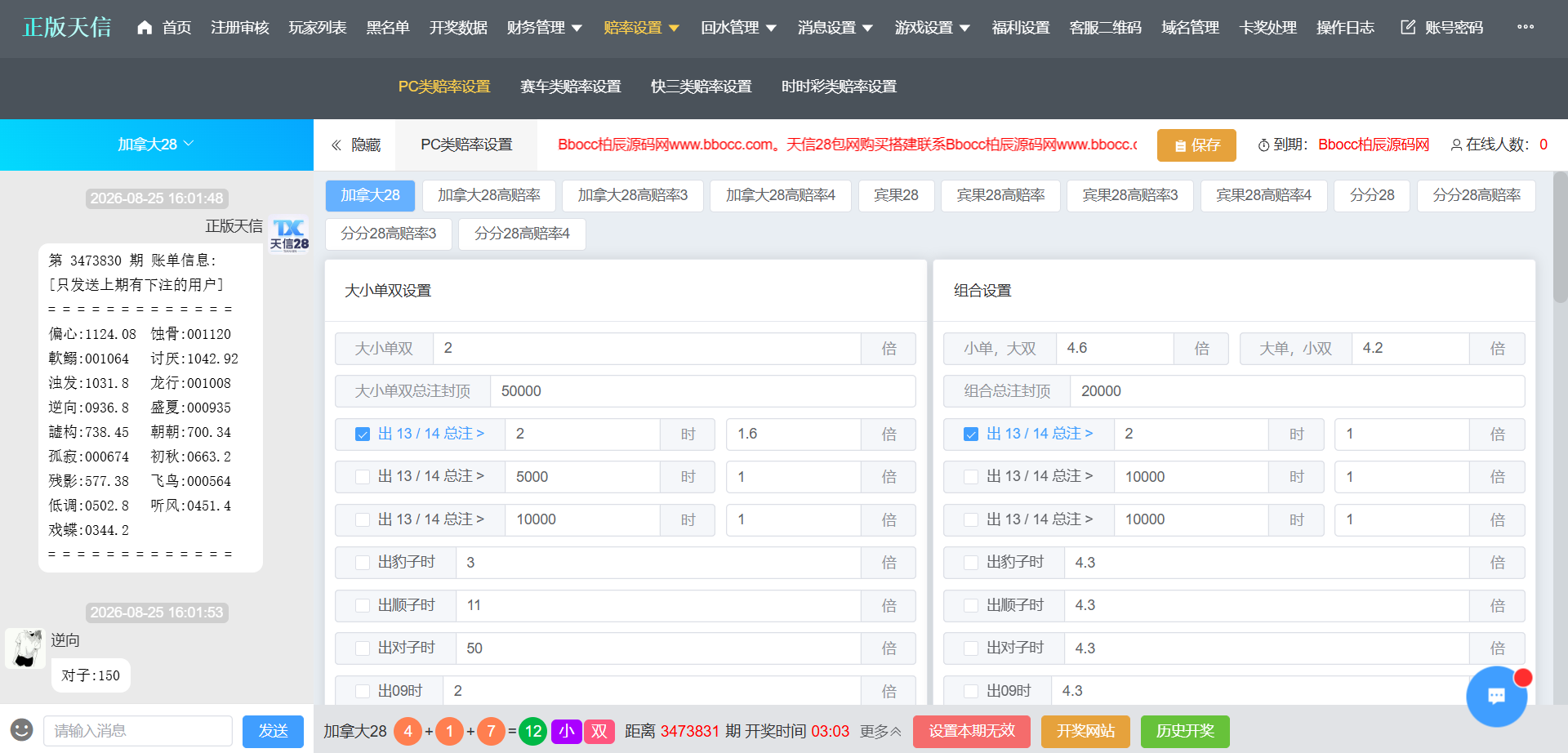Viewport: 1568px width, 753px height.
Task: Switch to 时时彩类赔率设置 tab
Action: click(839, 87)
